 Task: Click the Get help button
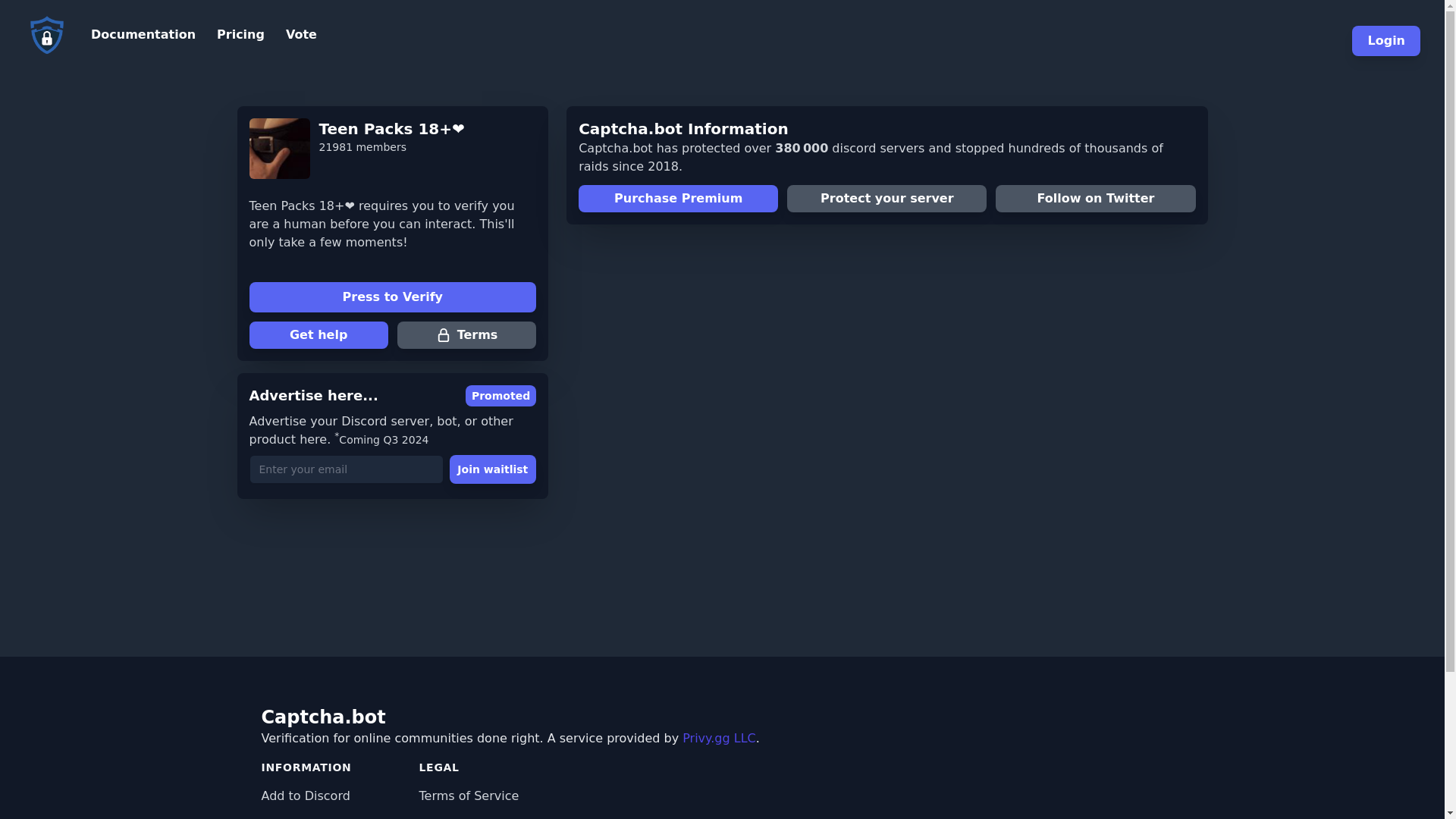click(x=318, y=335)
